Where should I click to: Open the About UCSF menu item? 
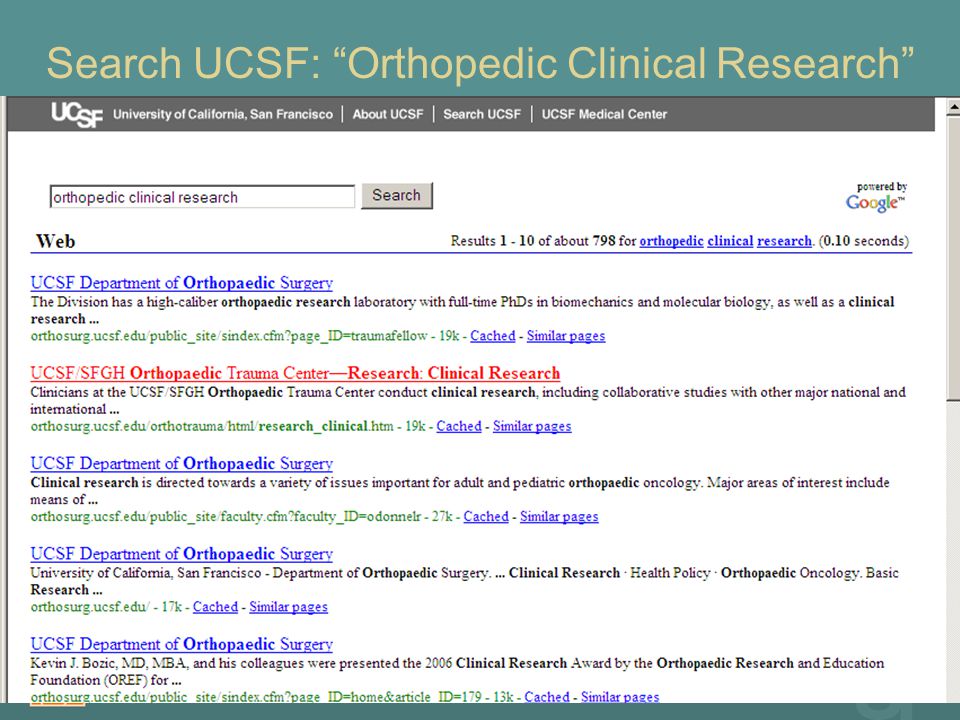point(388,114)
